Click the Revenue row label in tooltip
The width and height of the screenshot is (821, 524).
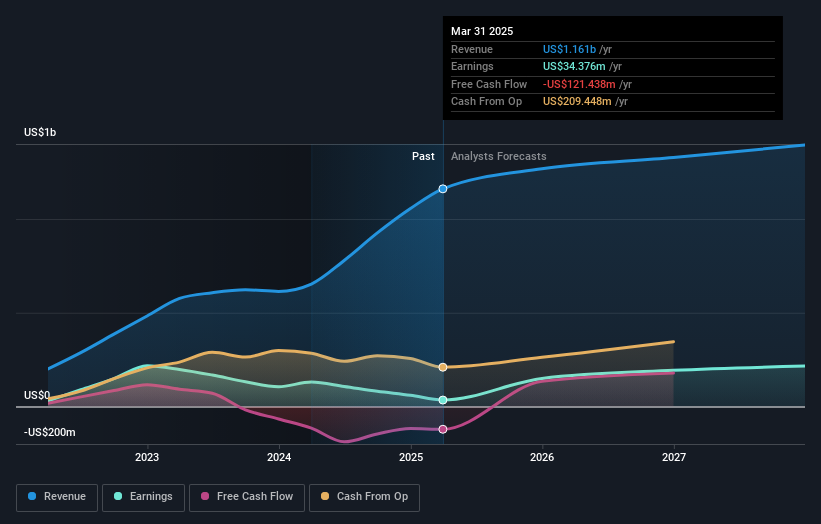[x=472, y=49]
